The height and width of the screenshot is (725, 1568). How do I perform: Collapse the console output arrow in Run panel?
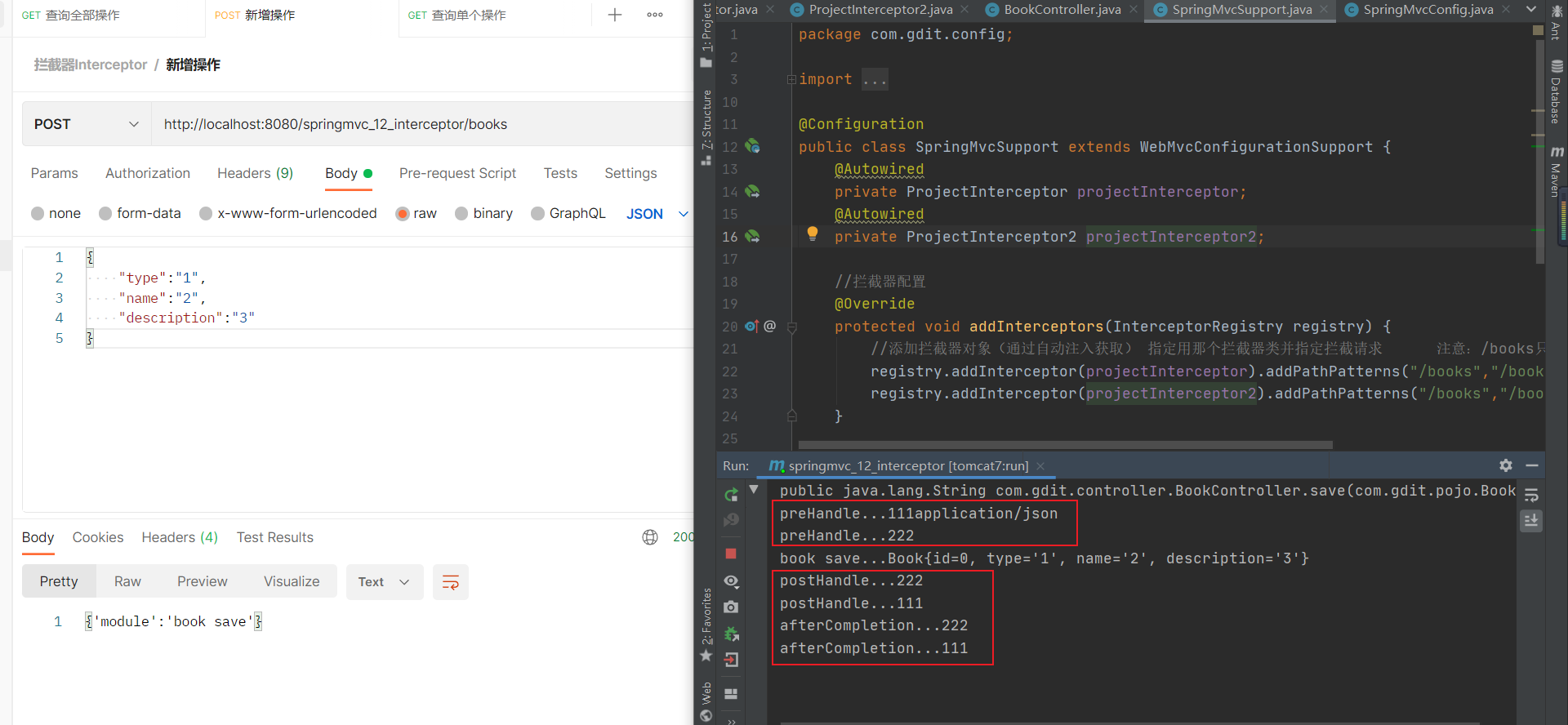[754, 489]
